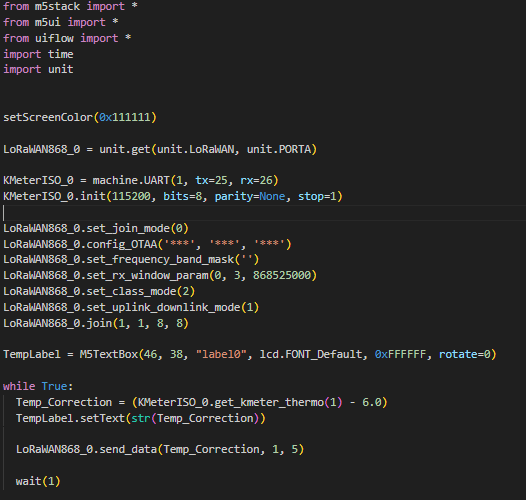Click the 'import unit' line

[x=38, y=69]
